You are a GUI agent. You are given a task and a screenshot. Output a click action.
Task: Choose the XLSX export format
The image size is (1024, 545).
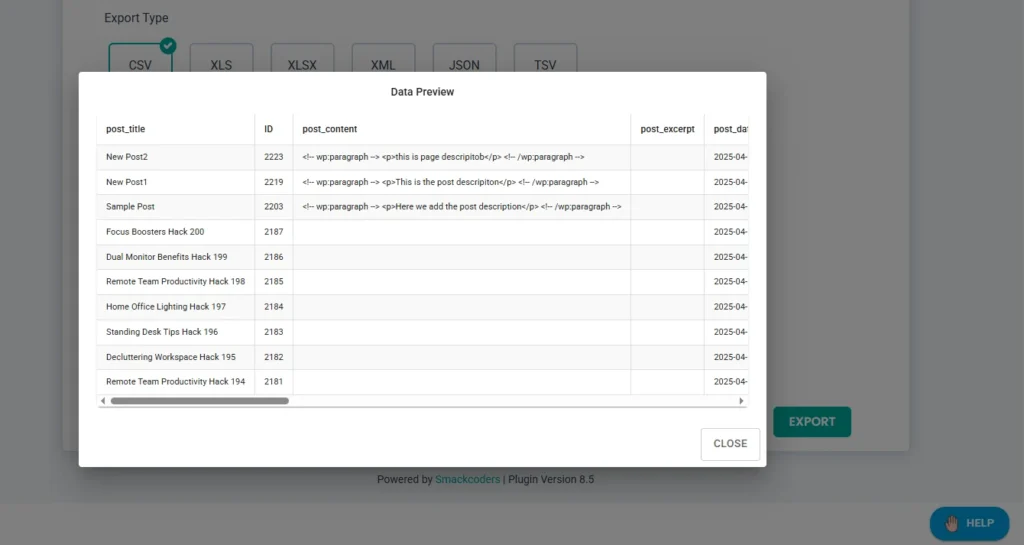coord(302,62)
